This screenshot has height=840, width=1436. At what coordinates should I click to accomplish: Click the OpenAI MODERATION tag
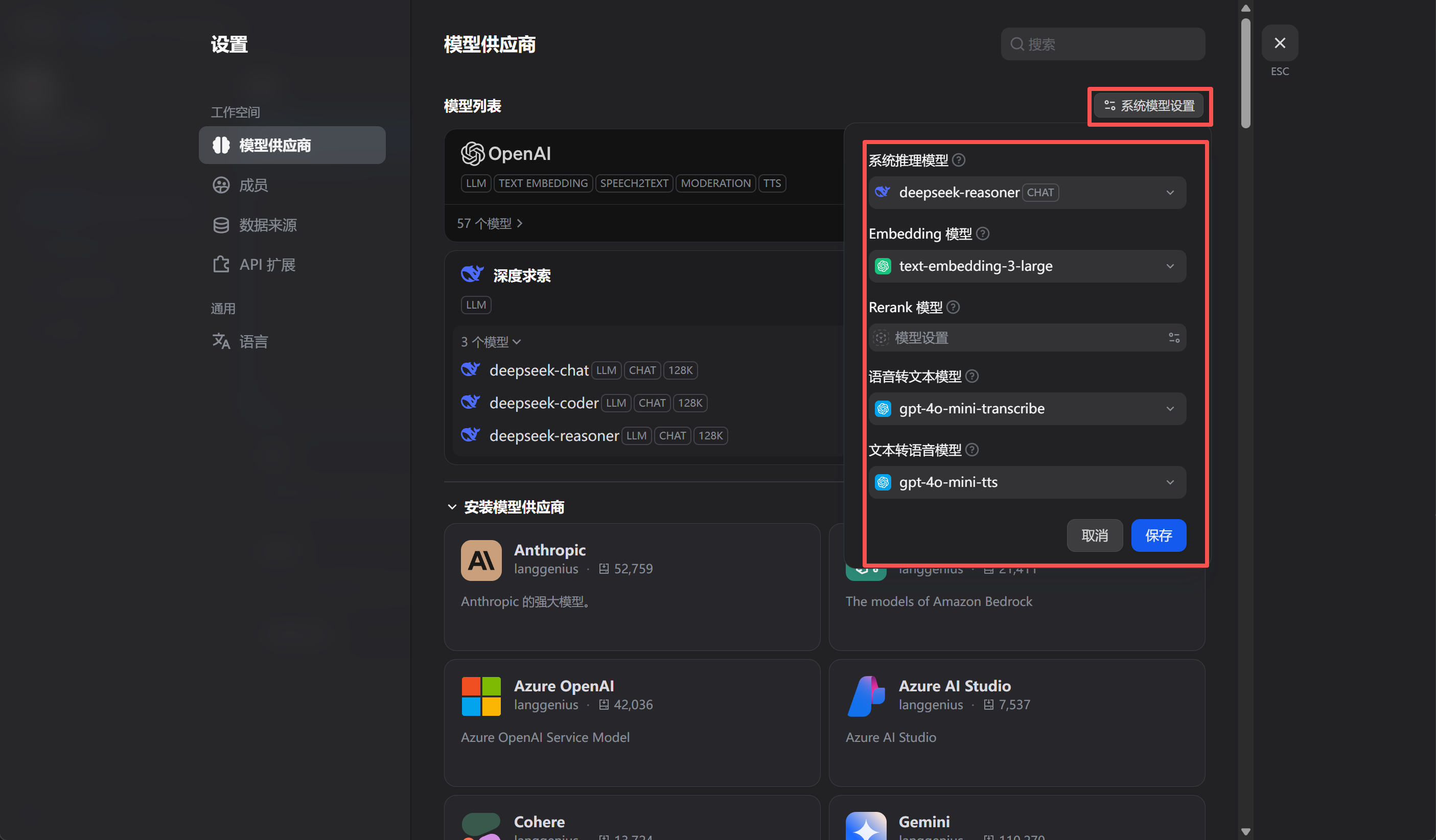click(x=715, y=183)
